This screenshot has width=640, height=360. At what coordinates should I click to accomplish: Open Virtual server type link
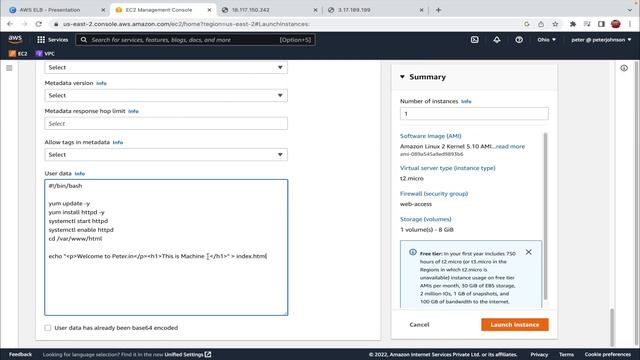click(447, 168)
